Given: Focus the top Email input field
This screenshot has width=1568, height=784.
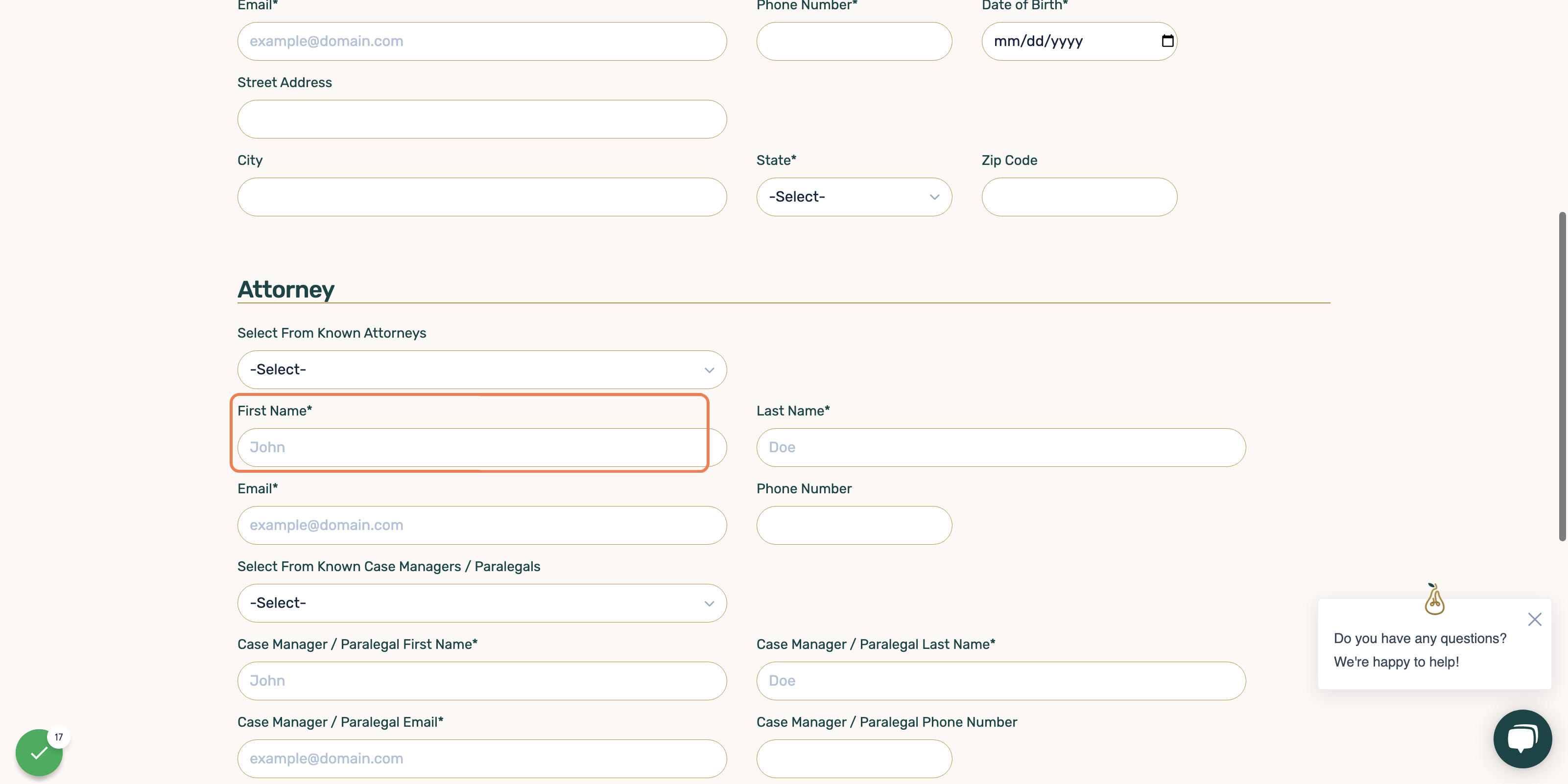Looking at the screenshot, I should pos(482,41).
